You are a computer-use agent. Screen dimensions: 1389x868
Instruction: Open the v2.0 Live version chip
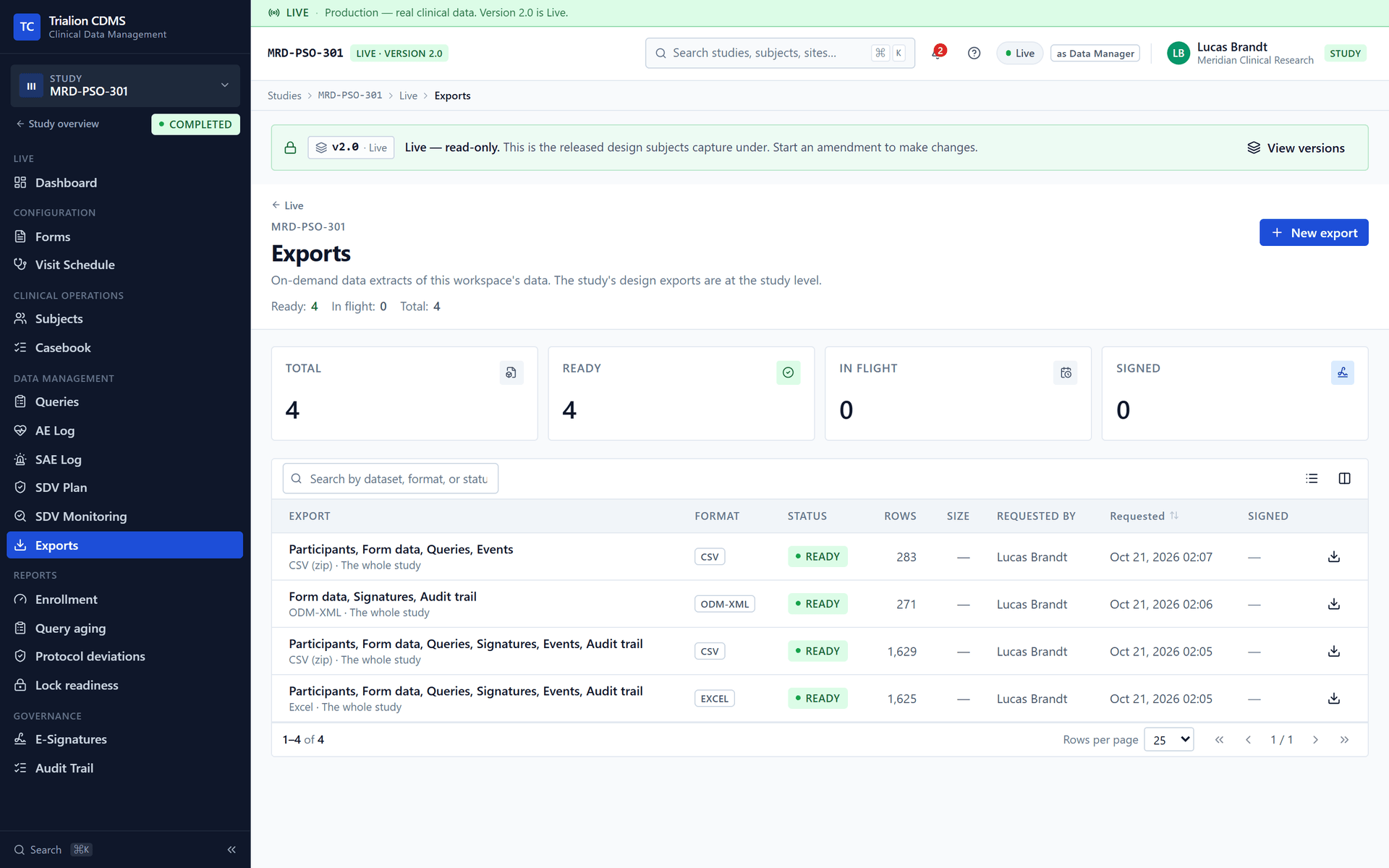point(351,148)
